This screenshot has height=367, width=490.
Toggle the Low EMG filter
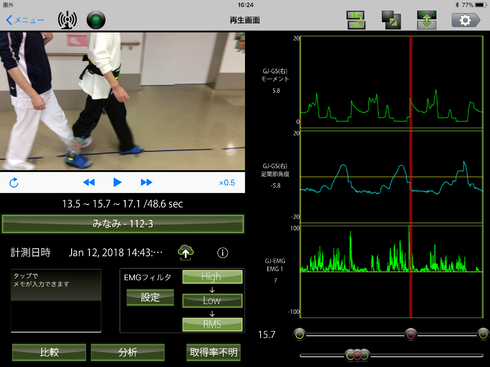(x=212, y=300)
